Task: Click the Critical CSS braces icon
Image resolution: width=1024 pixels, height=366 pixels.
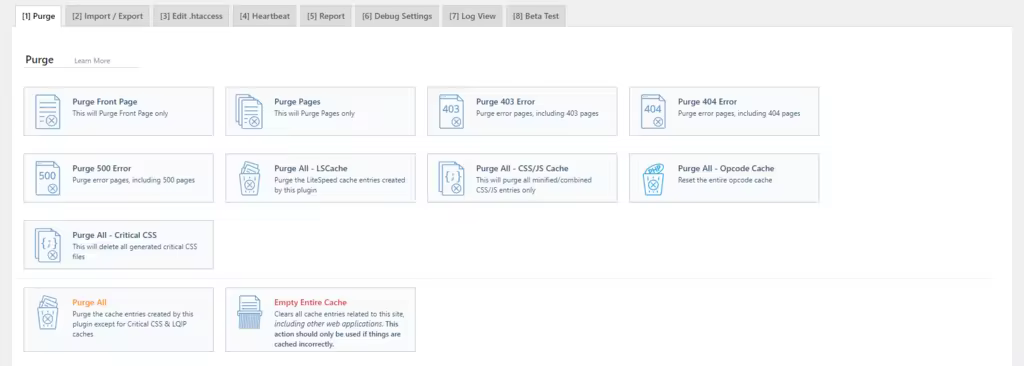Action: (x=48, y=245)
